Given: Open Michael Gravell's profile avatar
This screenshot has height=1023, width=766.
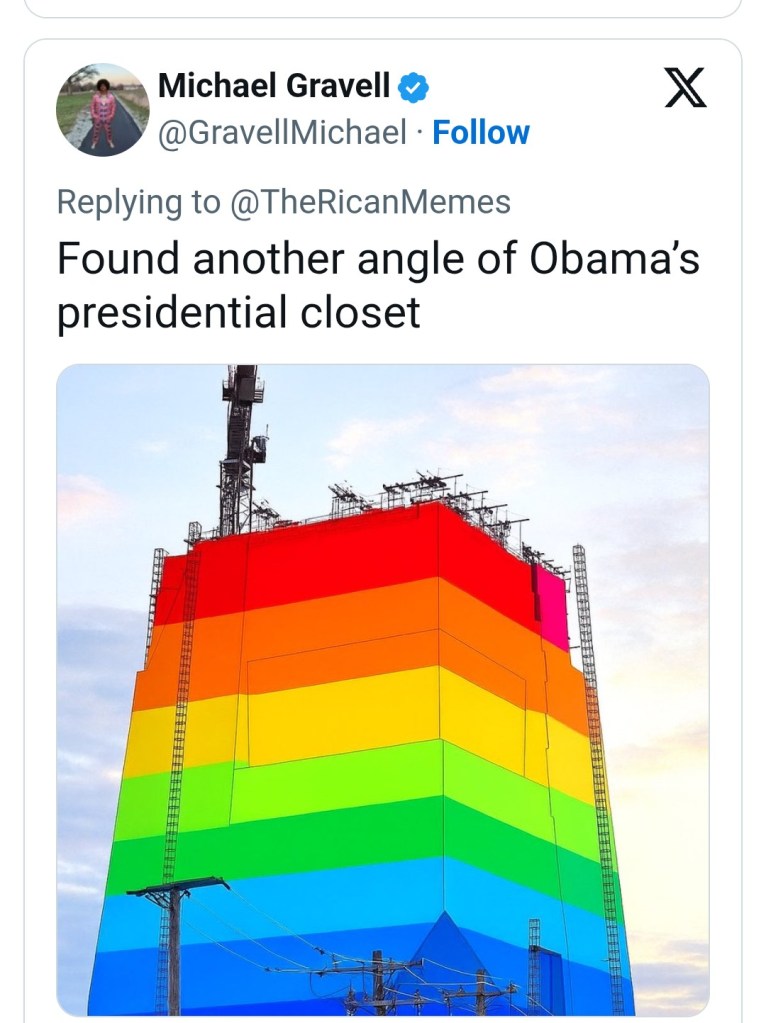Looking at the screenshot, I should [102, 109].
